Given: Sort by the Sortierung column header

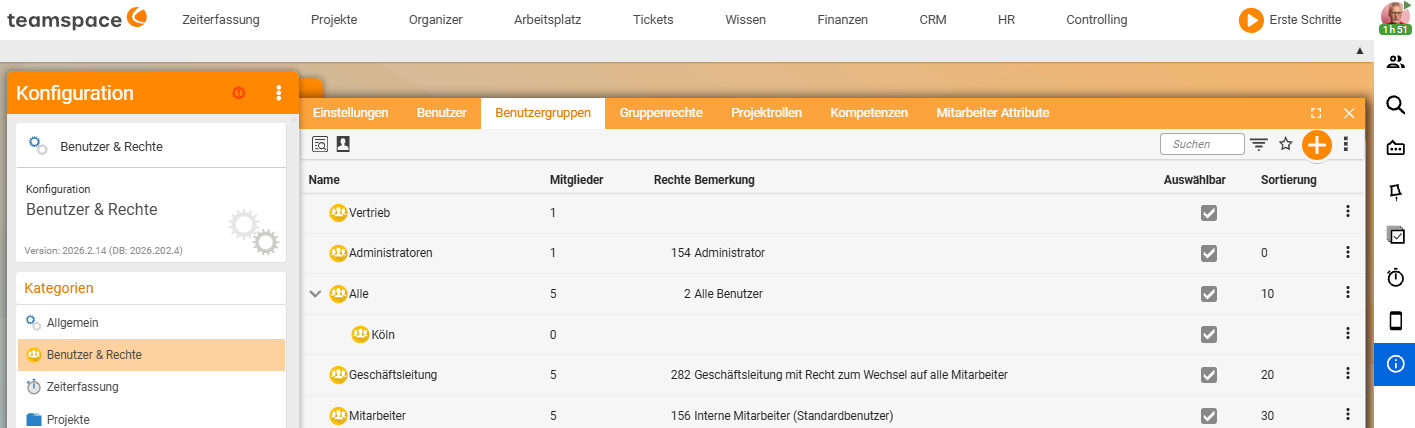Looking at the screenshot, I should 1289,180.
